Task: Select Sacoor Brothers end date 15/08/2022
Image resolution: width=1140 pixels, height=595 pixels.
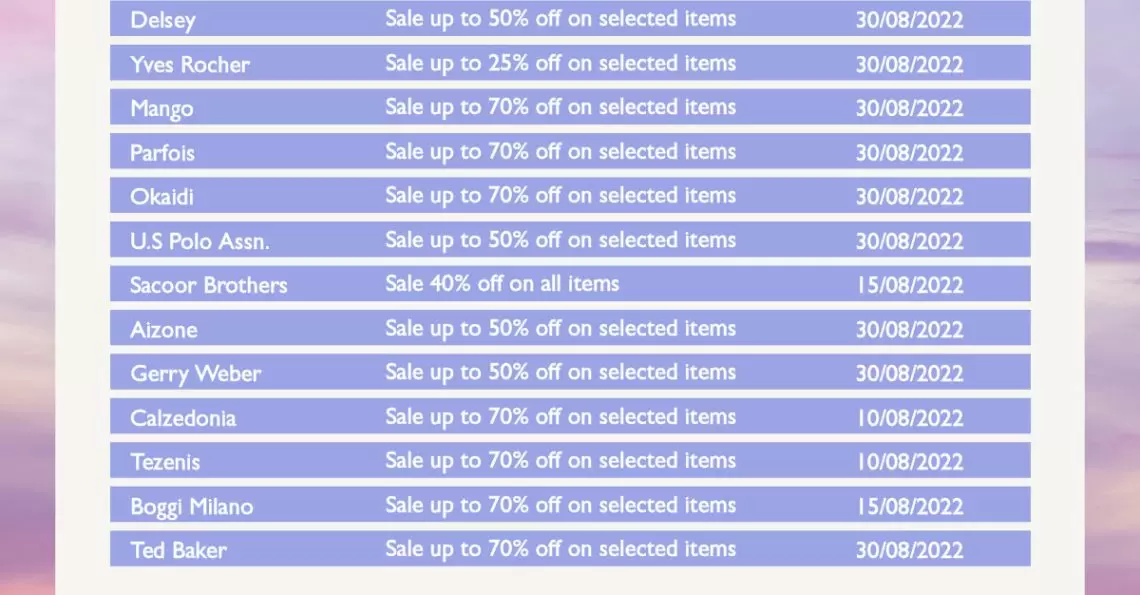Action: click(x=910, y=285)
